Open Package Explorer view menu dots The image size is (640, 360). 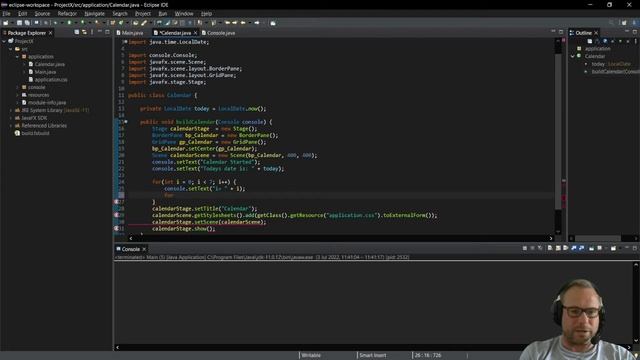click(92, 32)
